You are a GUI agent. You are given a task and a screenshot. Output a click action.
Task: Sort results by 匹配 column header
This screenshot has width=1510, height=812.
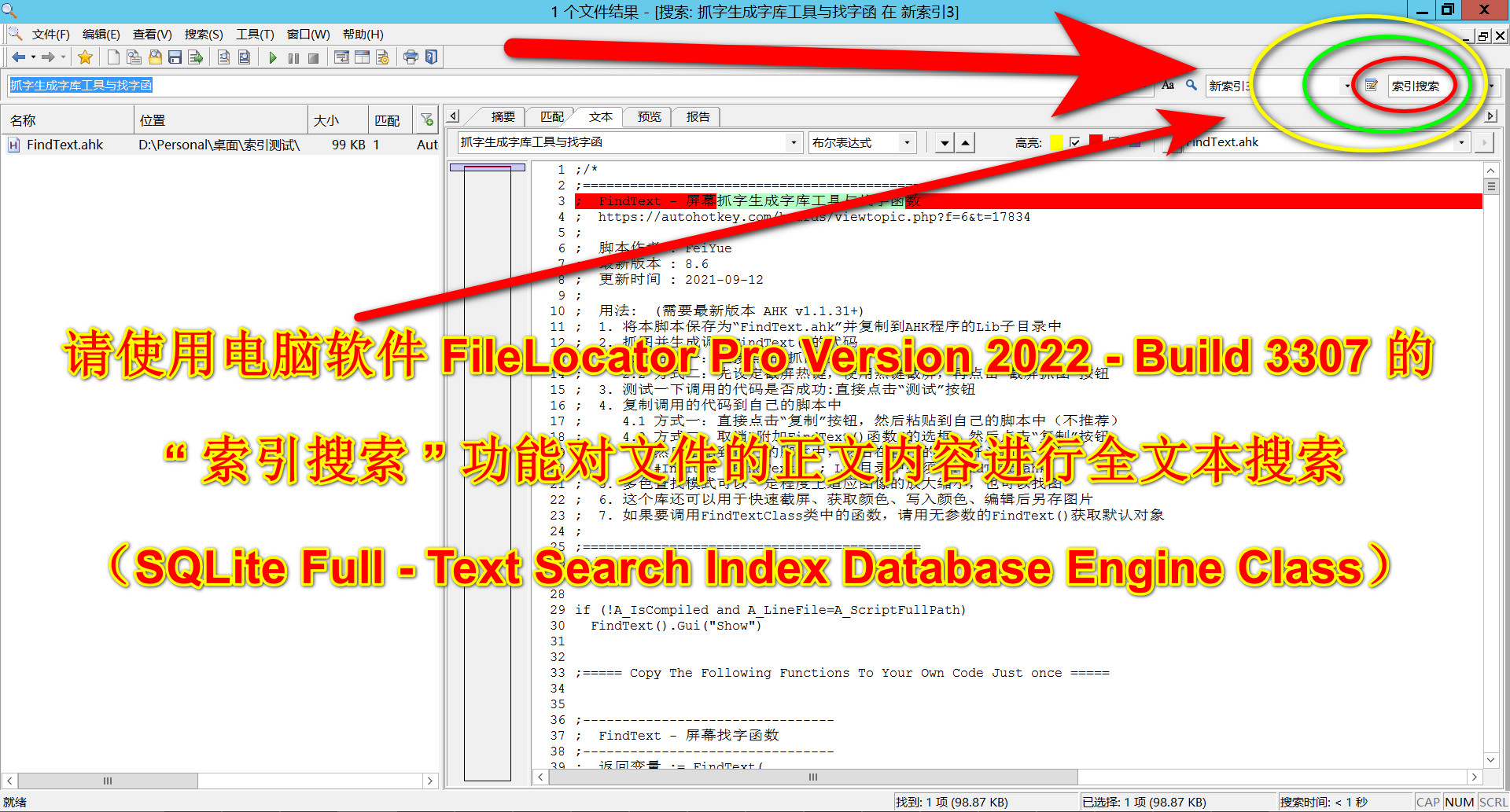[x=392, y=120]
